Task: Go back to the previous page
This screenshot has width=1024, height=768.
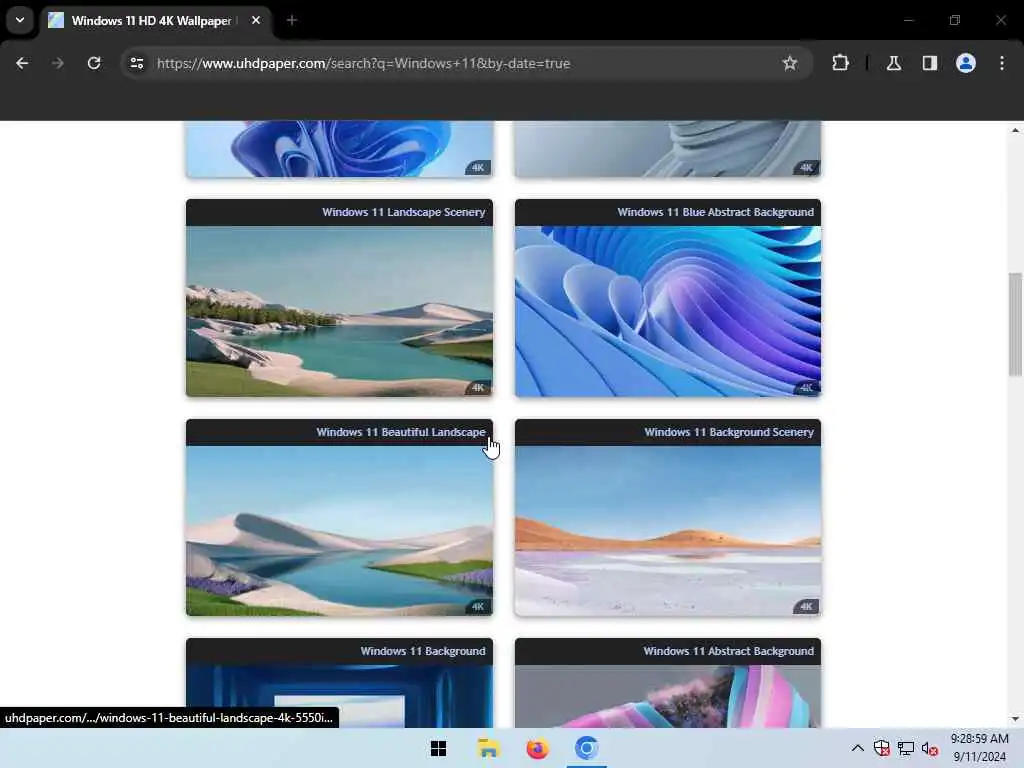Action: pos(22,63)
